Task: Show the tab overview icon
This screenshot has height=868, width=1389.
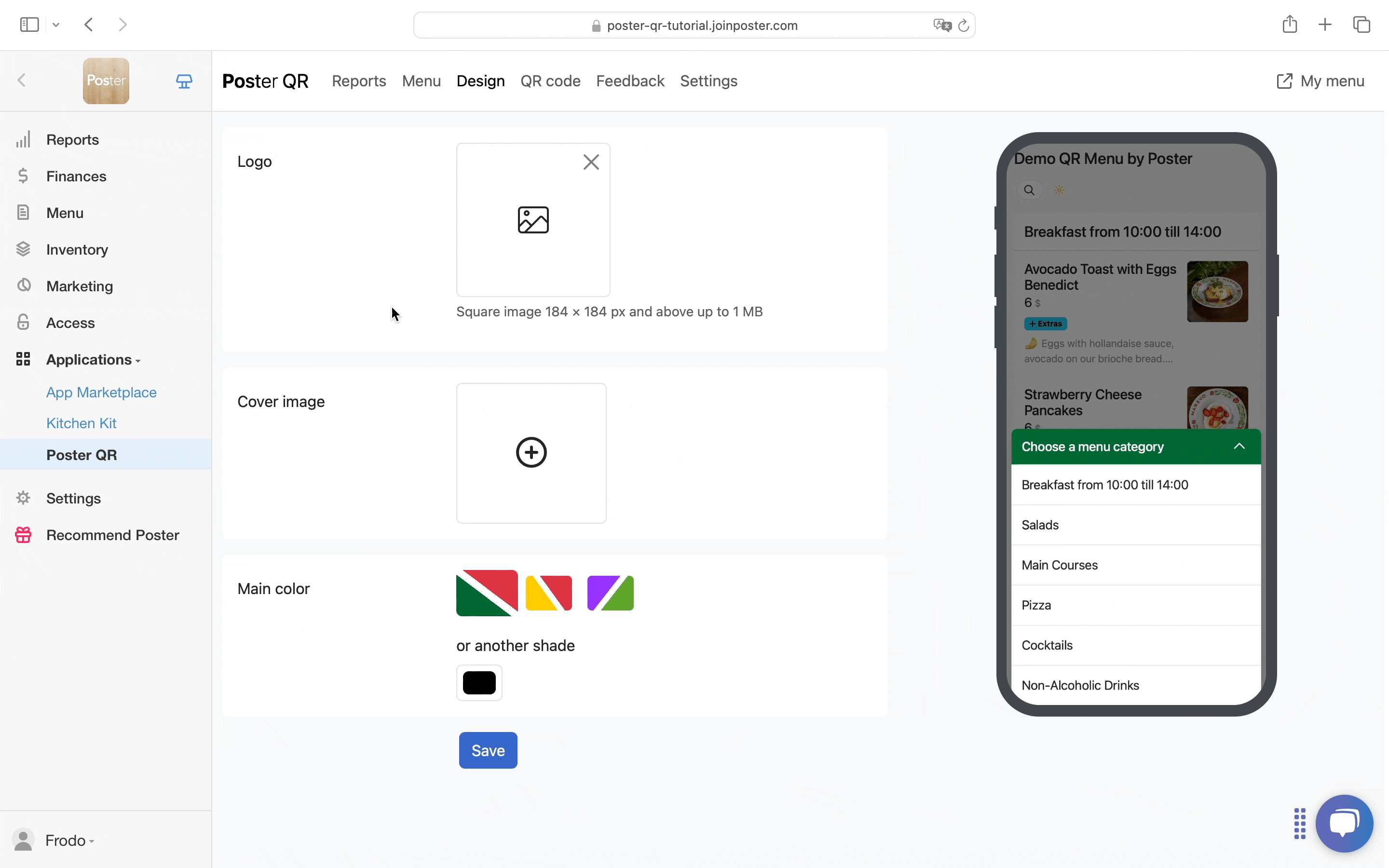Action: pyautogui.click(x=1362, y=25)
